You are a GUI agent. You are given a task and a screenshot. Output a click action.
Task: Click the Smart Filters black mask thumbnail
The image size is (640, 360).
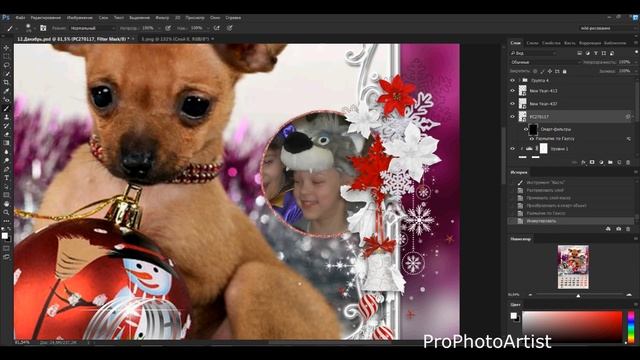(533, 130)
